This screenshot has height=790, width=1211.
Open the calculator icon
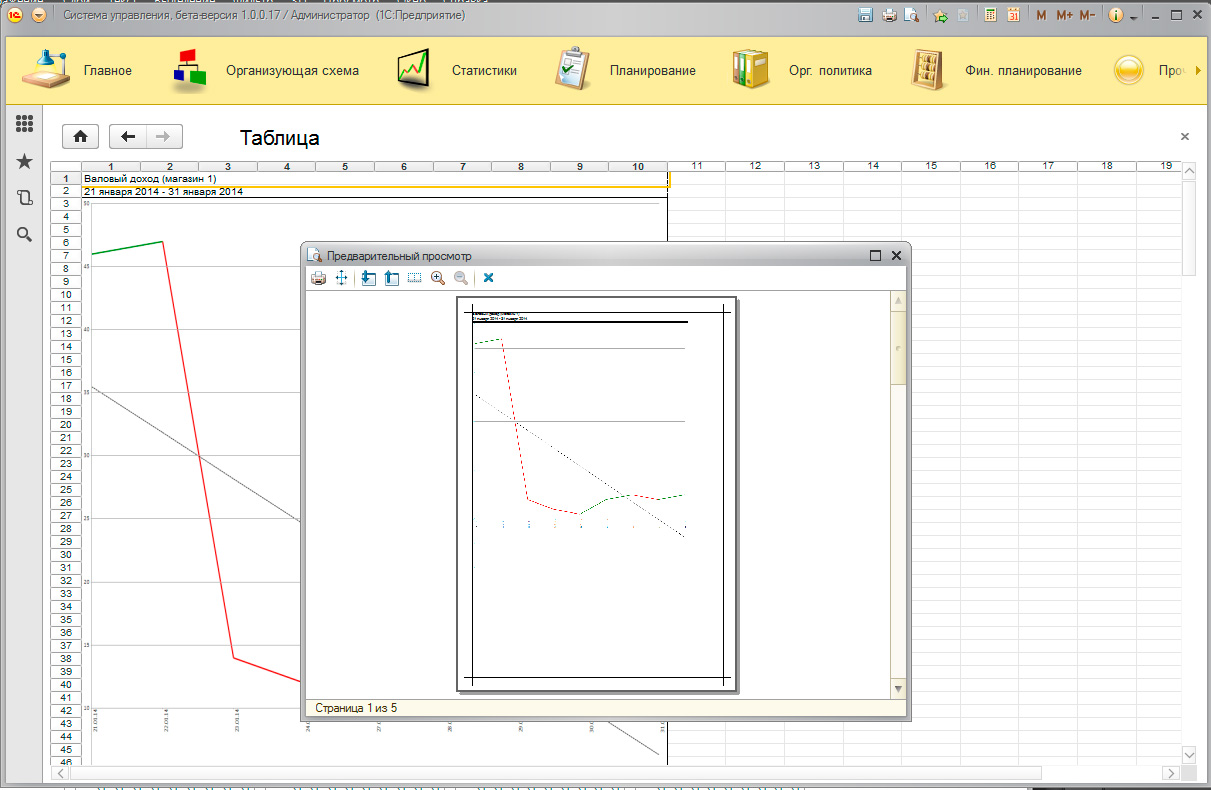(990, 16)
